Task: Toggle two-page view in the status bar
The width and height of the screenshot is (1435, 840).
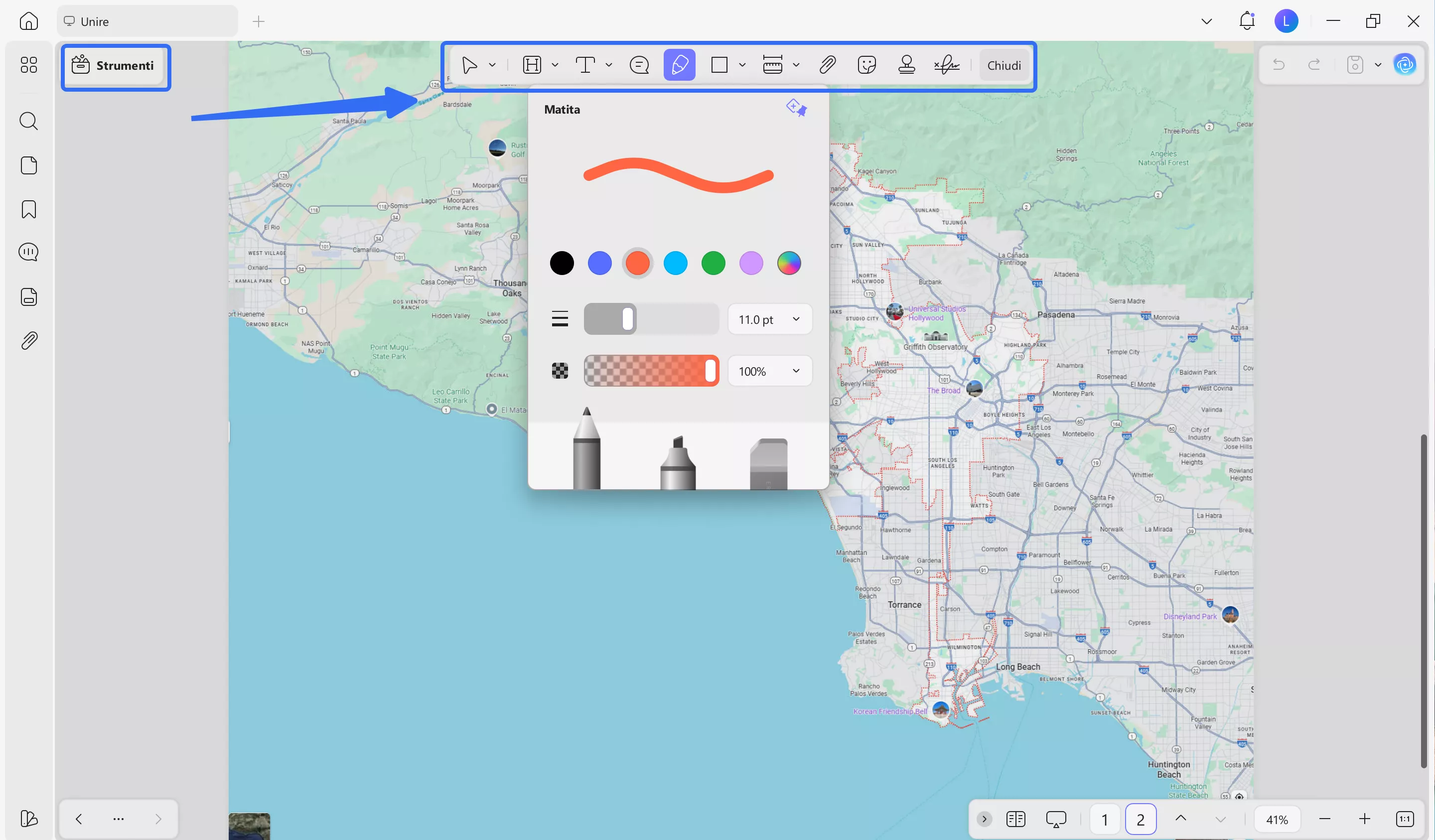Action: [x=1015, y=819]
